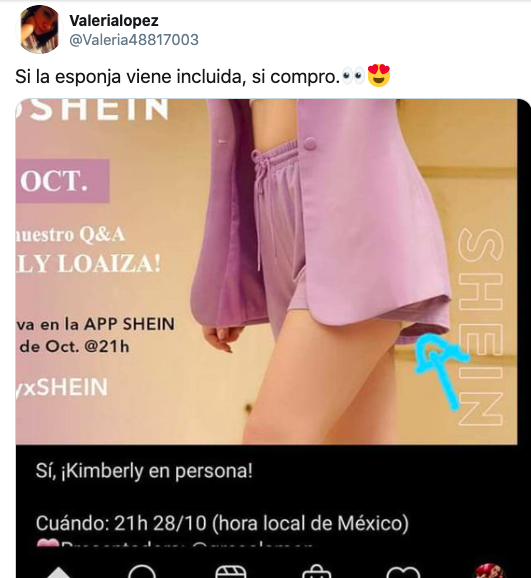Click the 'APP SHEIN' text in banner

pyautogui.click(x=129, y=324)
